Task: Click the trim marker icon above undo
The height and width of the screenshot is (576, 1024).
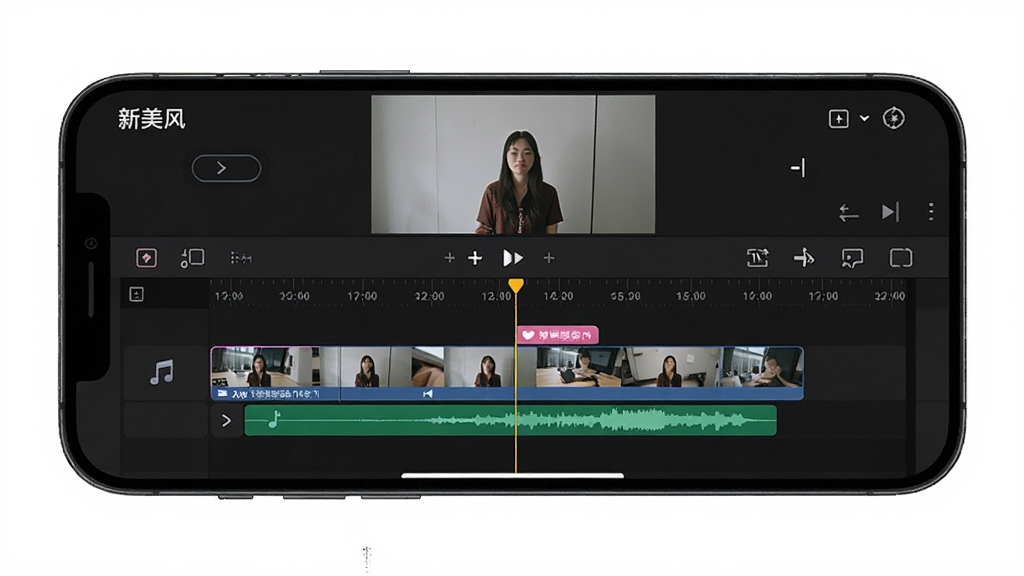Action: (798, 168)
